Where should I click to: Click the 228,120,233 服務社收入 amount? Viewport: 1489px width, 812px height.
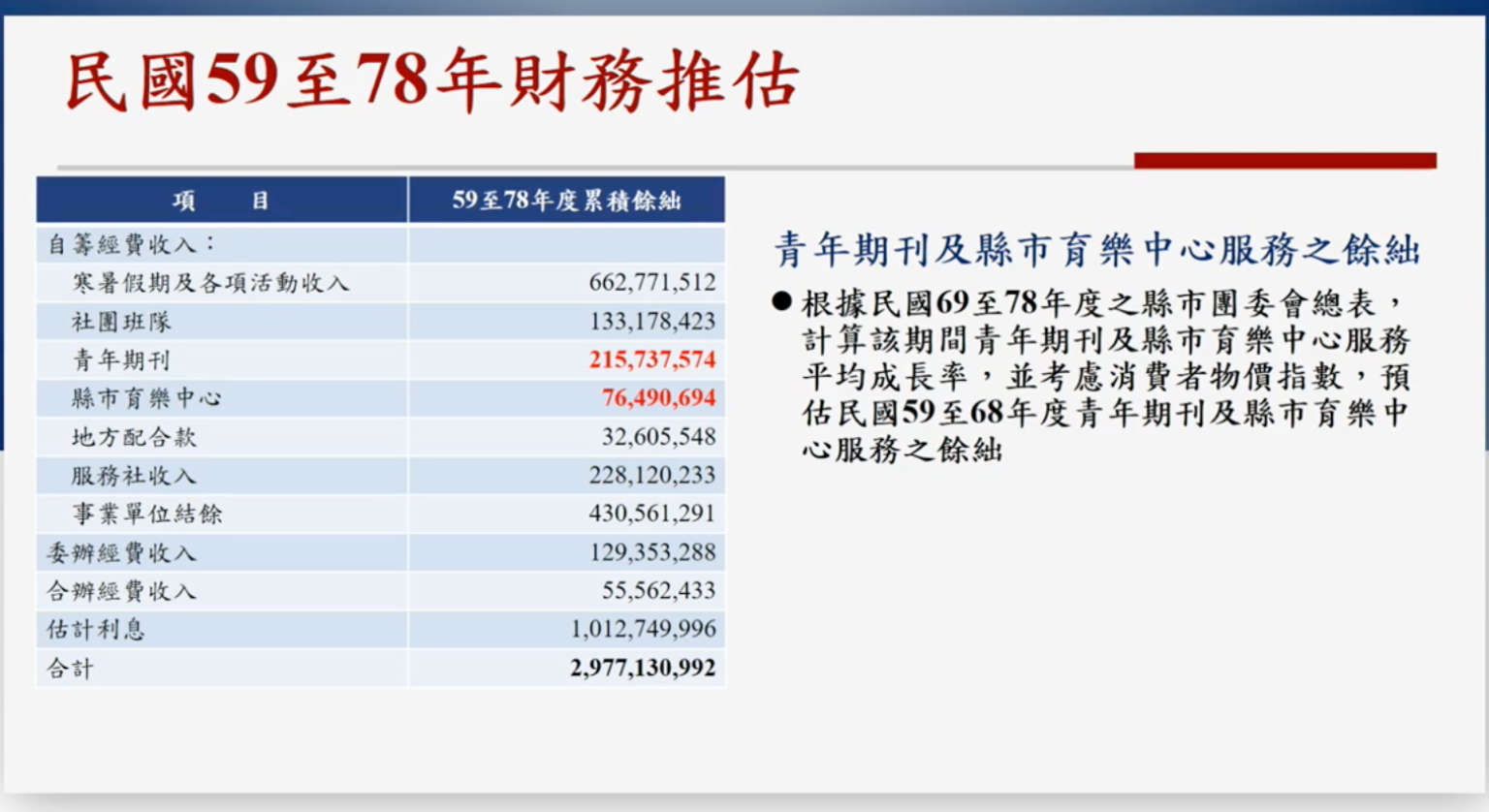pos(651,475)
